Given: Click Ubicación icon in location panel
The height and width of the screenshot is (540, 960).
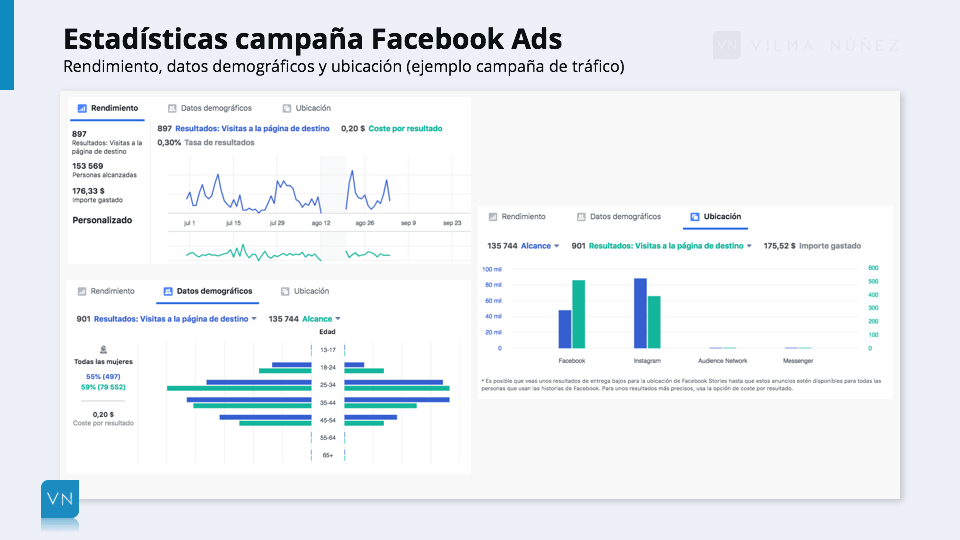Looking at the screenshot, I should pos(695,217).
